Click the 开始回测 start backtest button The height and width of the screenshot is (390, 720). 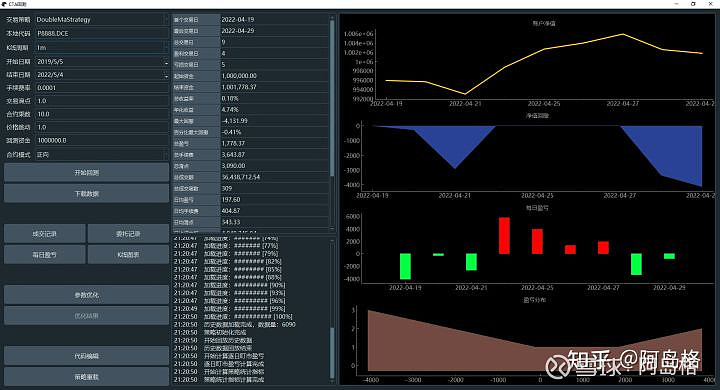(86, 173)
